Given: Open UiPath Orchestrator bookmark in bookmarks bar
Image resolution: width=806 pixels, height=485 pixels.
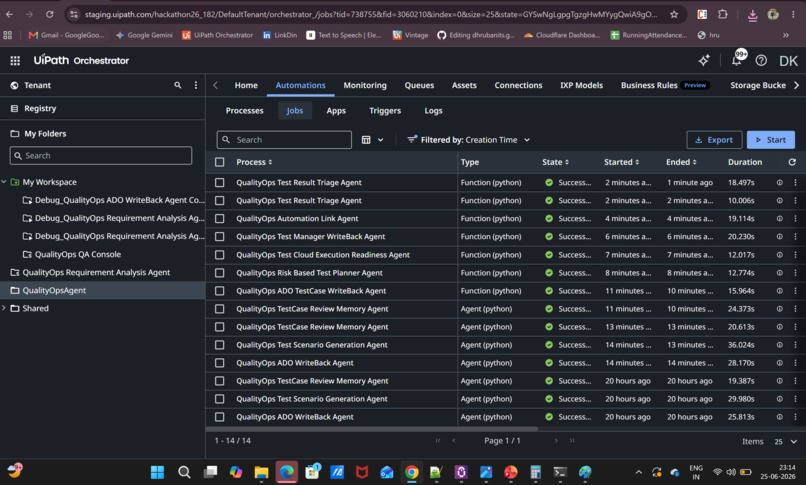Looking at the screenshot, I should pyautogui.click(x=218, y=35).
